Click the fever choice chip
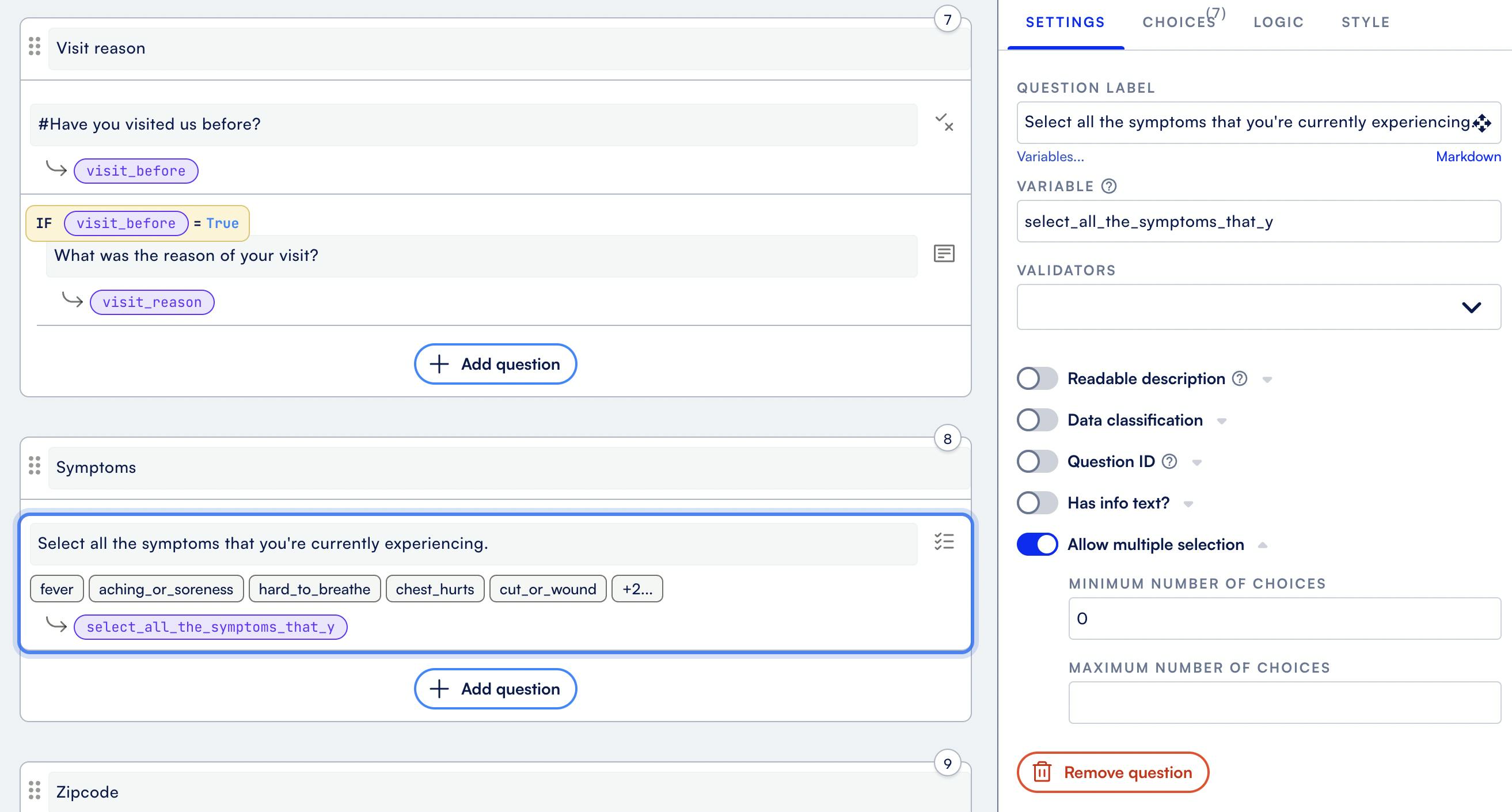 (57, 589)
